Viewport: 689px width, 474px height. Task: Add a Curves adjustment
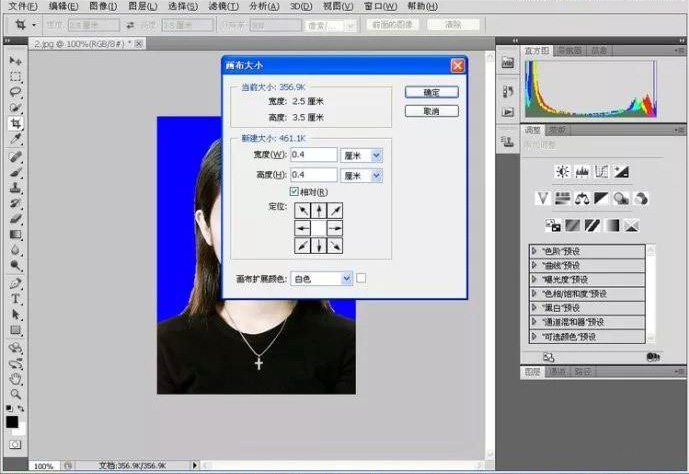coord(601,172)
